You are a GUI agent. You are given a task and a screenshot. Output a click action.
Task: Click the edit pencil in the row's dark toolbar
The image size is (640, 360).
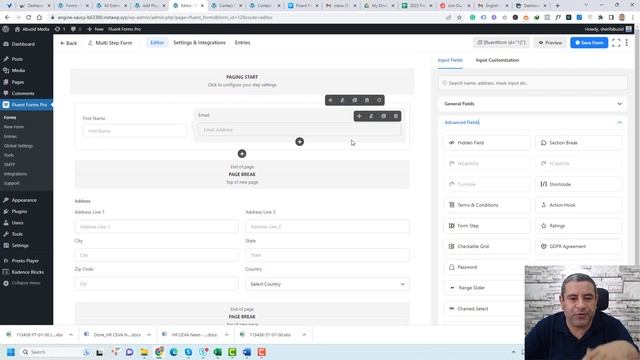click(x=342, y=100)
